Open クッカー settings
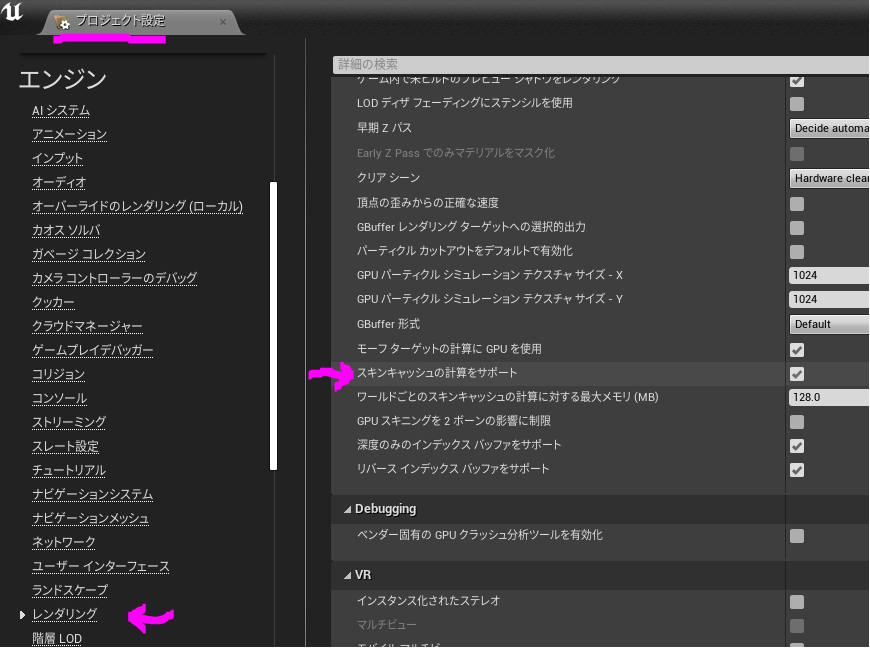This screenshot has width=870, height=648. click(x=53, y=302)
